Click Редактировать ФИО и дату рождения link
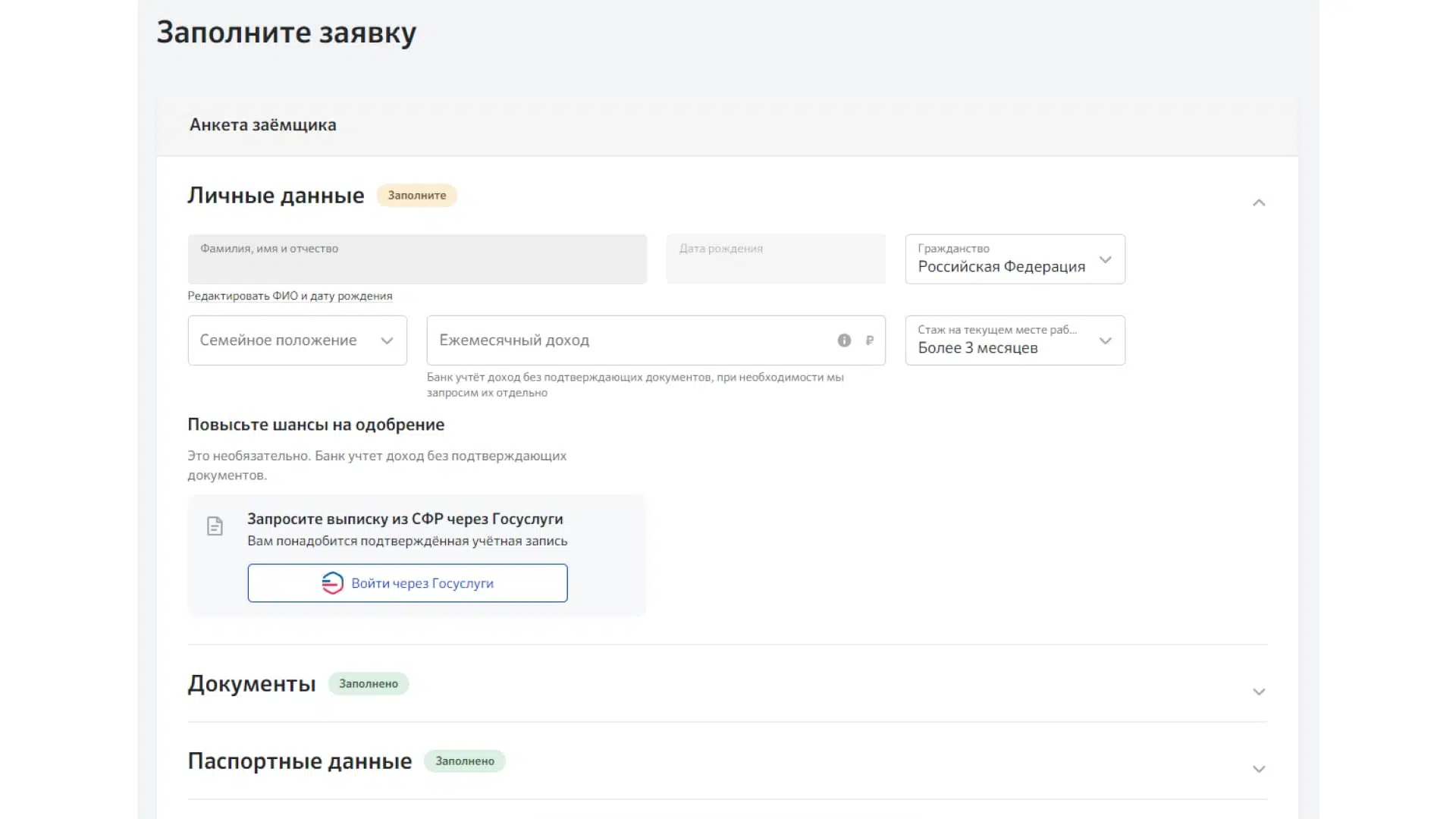This screenshot has width=1456, height=819. pos(290,296)
